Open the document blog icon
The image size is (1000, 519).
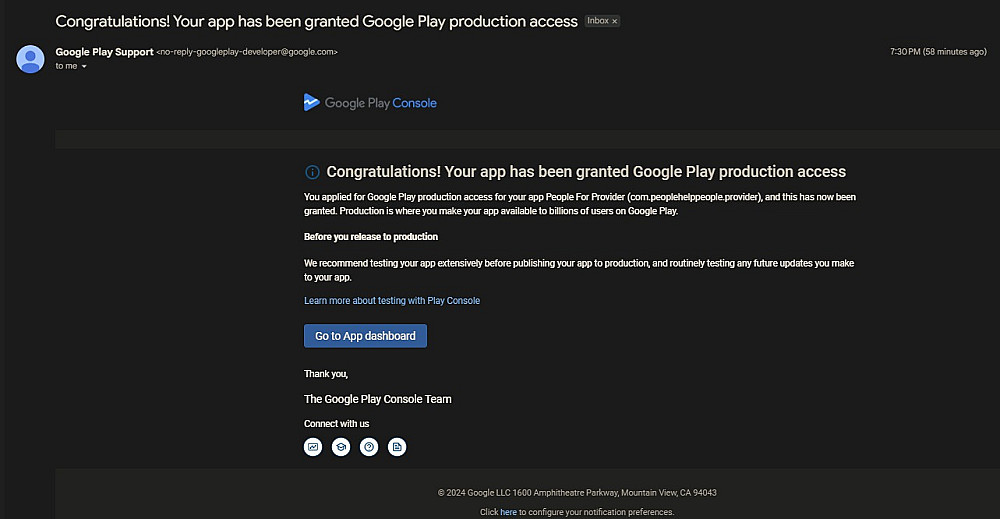[397, 447]
